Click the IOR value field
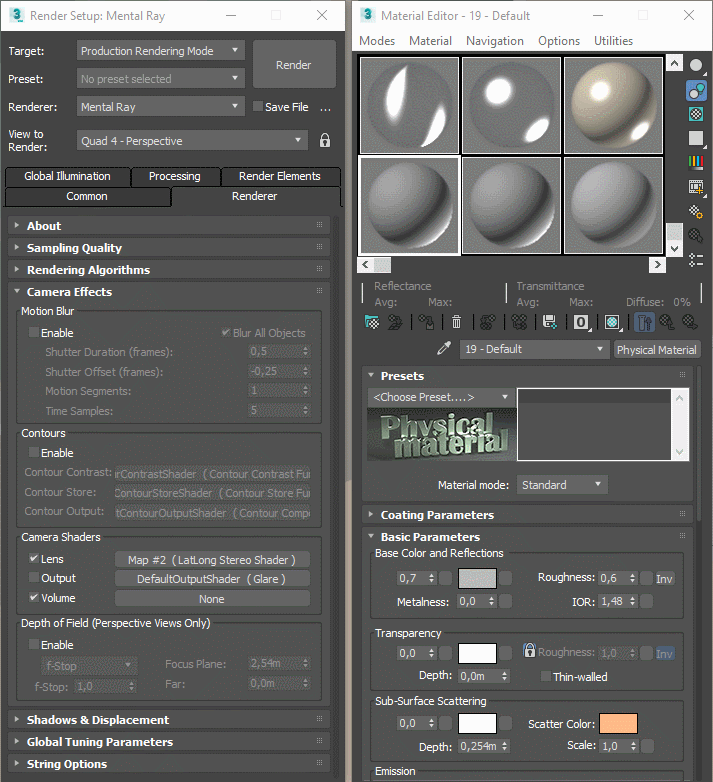Image resolution: width=713 pixels, height=782 pixels. [x=613, y=601]
